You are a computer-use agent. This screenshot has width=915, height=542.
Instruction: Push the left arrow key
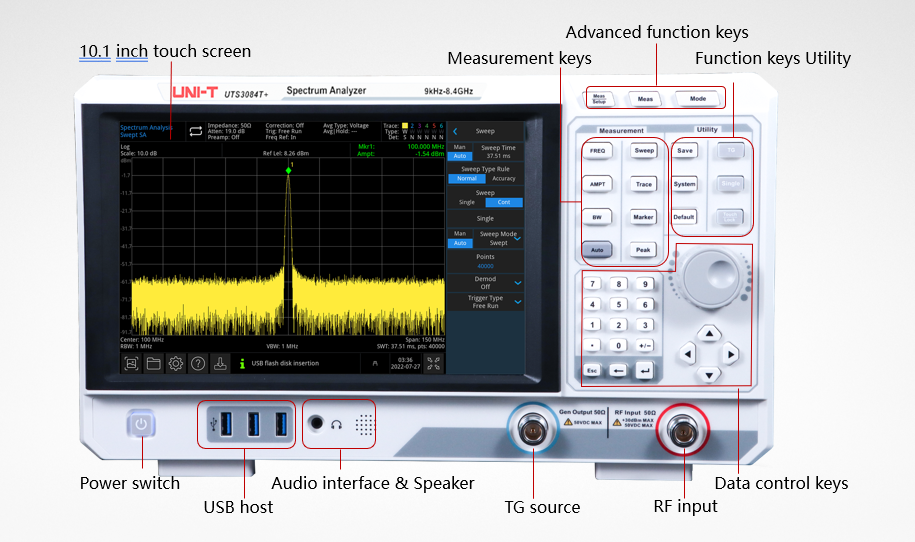click(687, 354)
